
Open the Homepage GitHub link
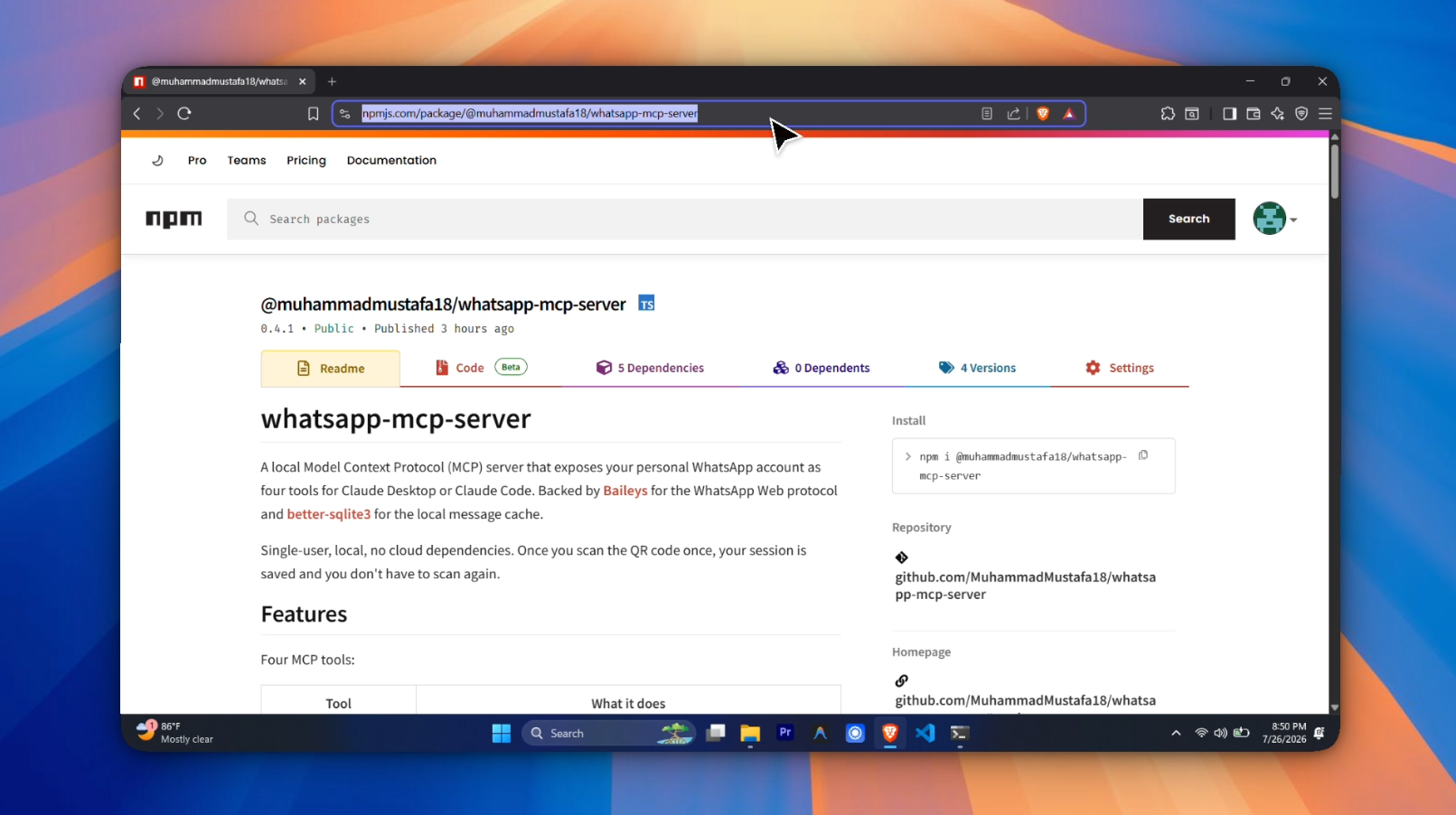click(x=1025, y=700)
